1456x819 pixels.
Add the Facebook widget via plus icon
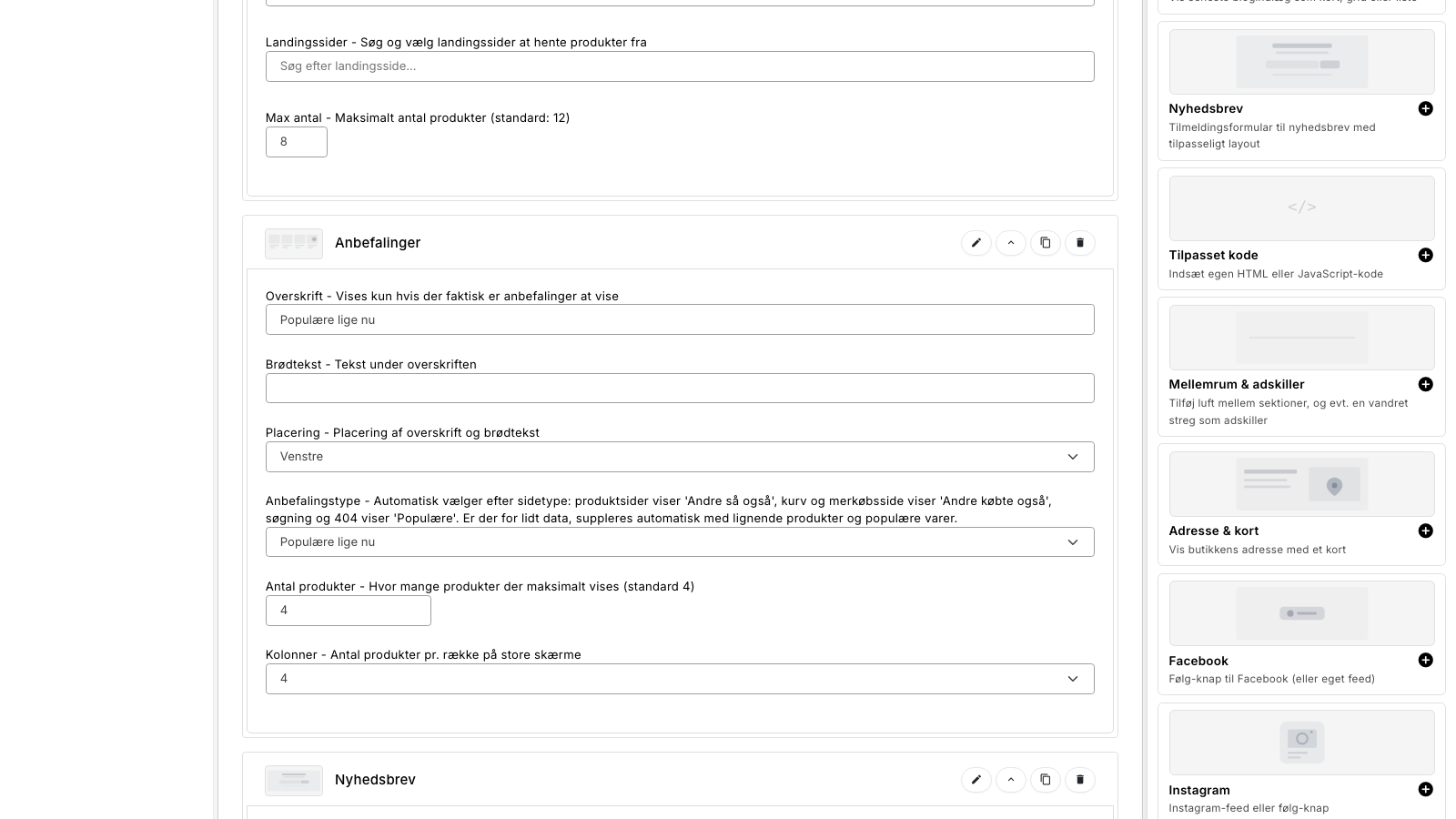click(1426, 660)
